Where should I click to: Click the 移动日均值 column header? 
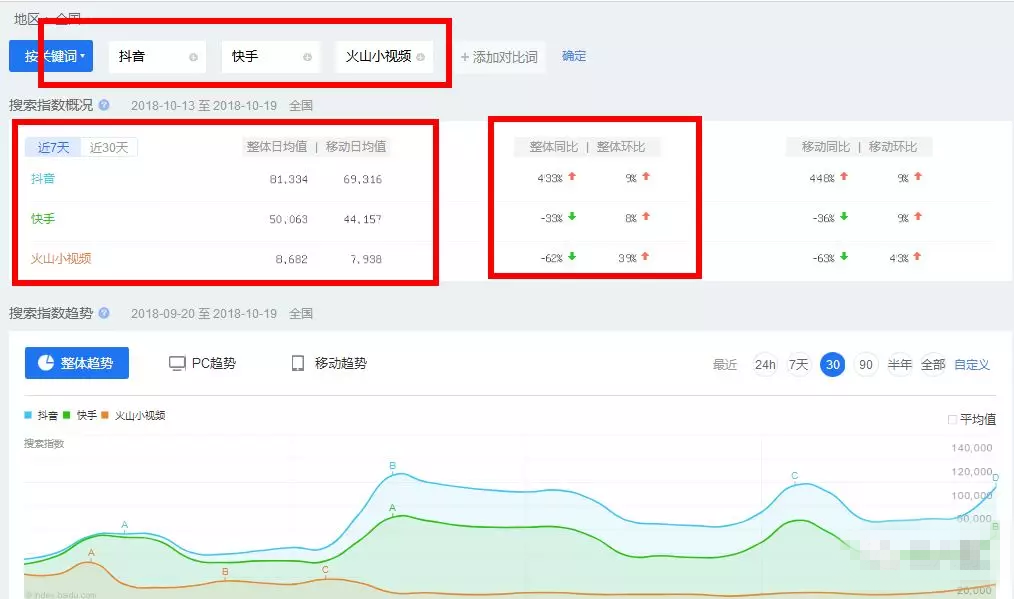coord(356,147)
